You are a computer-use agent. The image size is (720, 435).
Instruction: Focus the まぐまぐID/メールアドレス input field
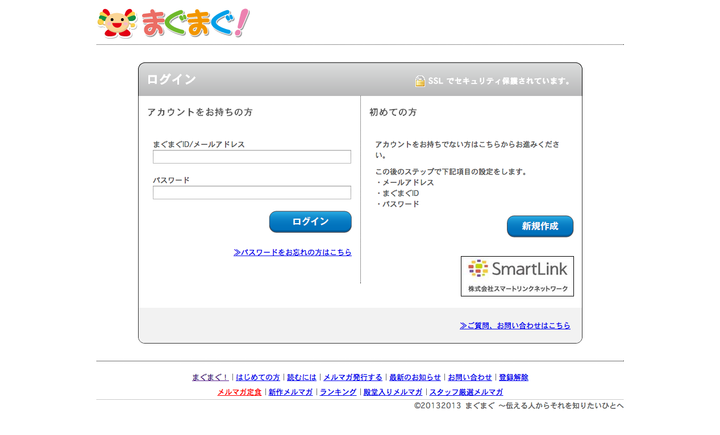(252, 157)
